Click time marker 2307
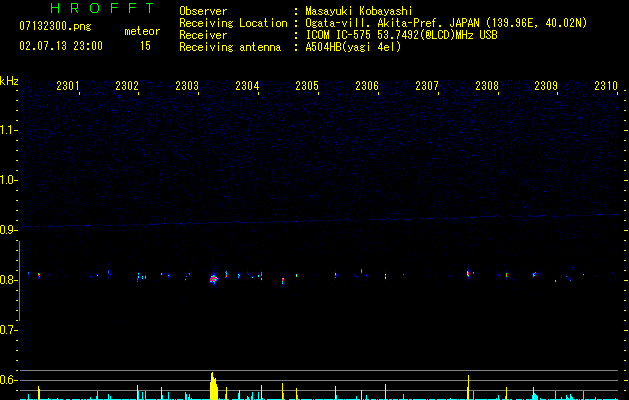 tap(427, 85)
